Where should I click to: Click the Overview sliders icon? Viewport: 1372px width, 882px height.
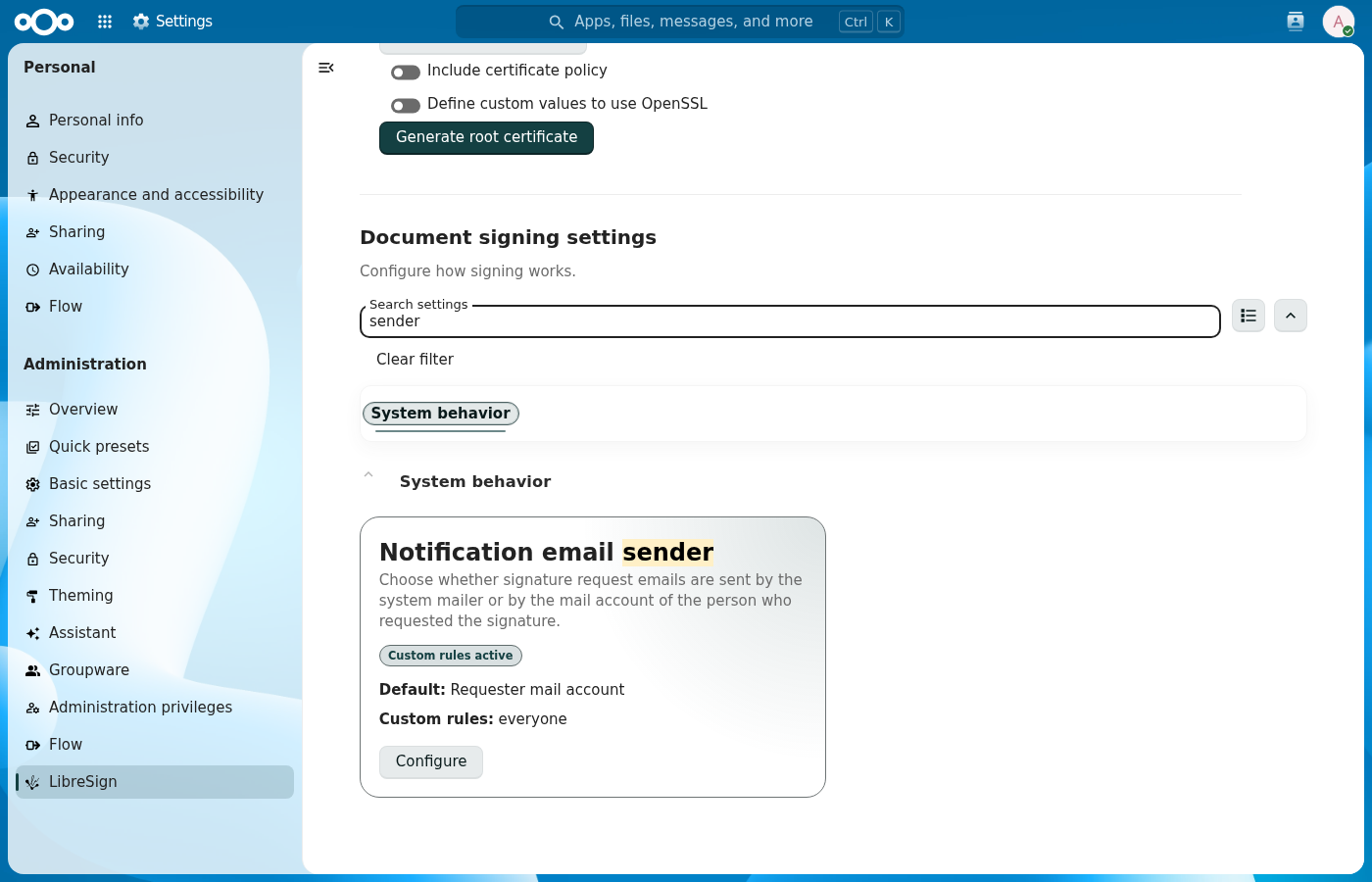pyautogui.click(x=32, y=410)
